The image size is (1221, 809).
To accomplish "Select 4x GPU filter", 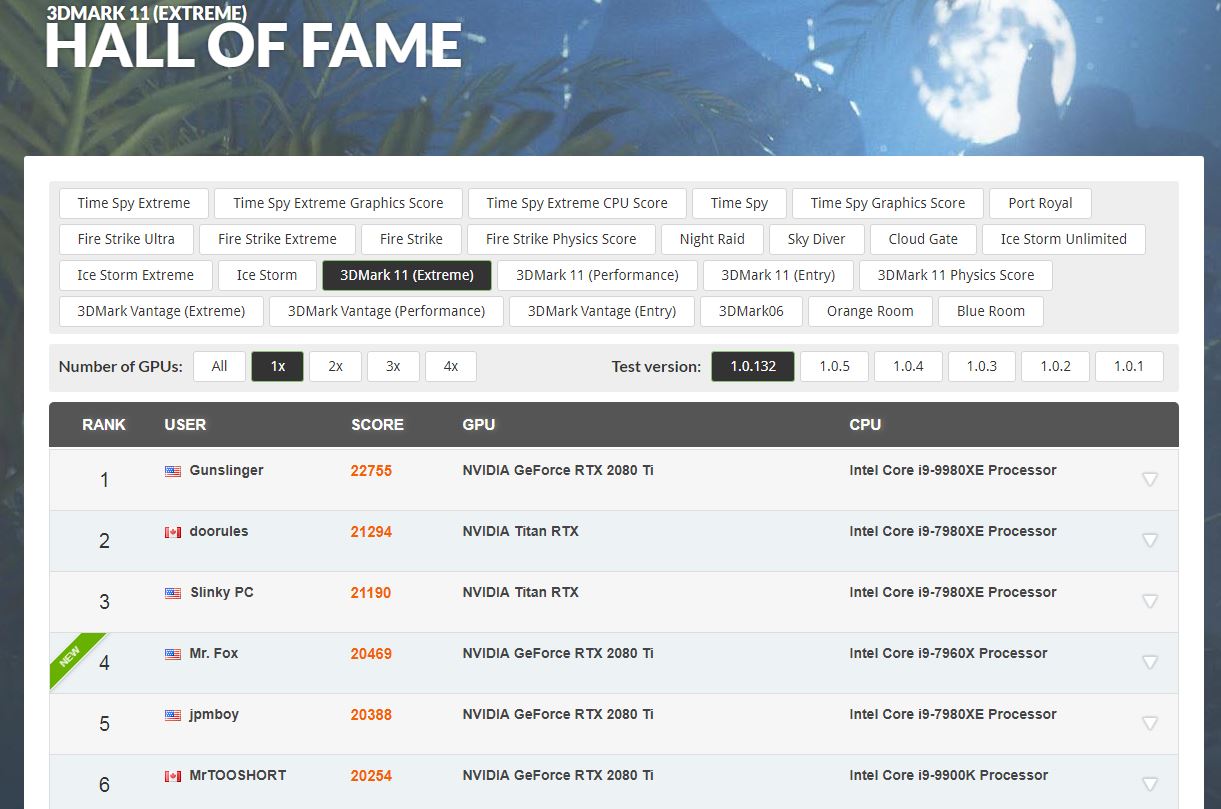I will 451,366.
